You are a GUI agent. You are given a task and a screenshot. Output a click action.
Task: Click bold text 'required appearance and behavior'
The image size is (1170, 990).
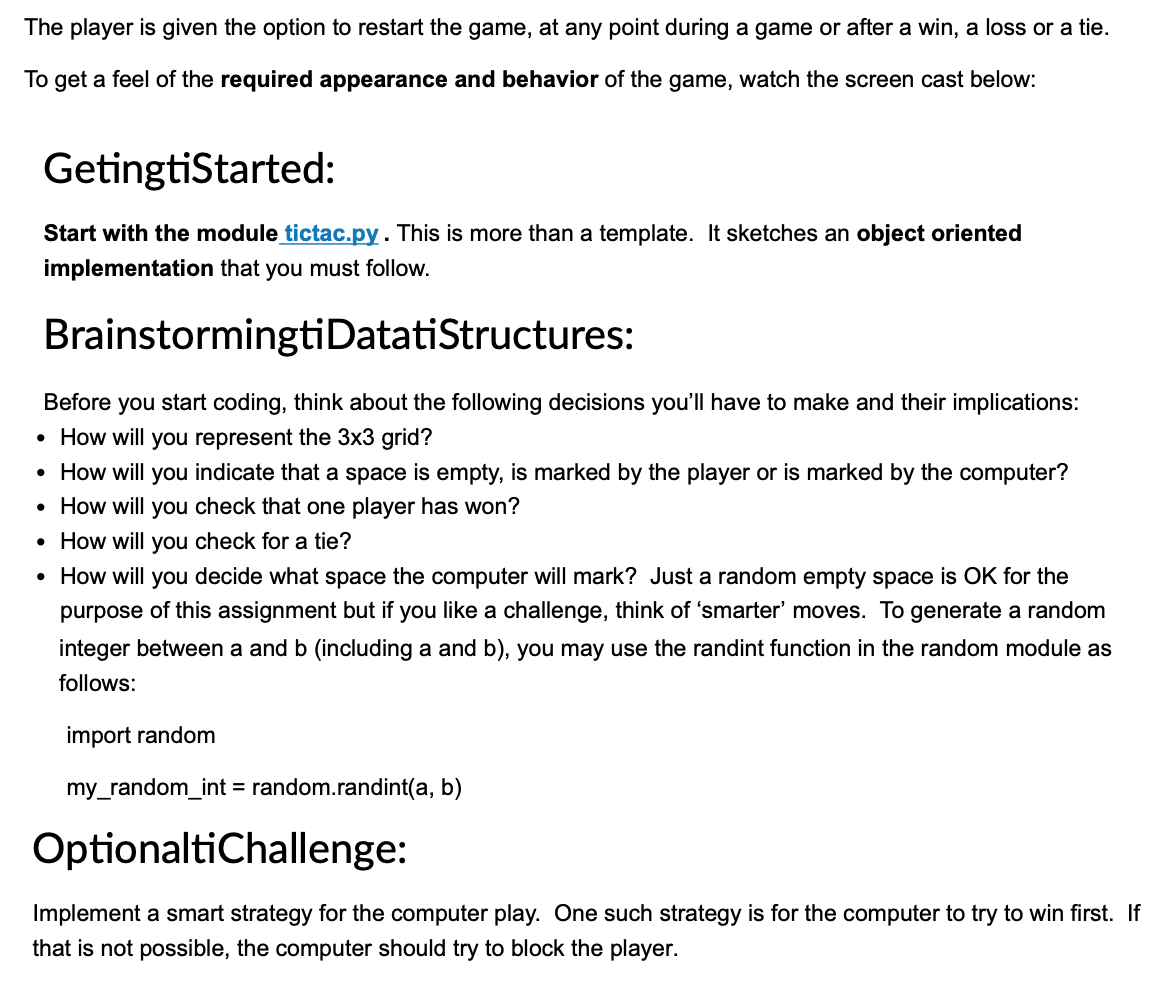click(x=408, y=80)
